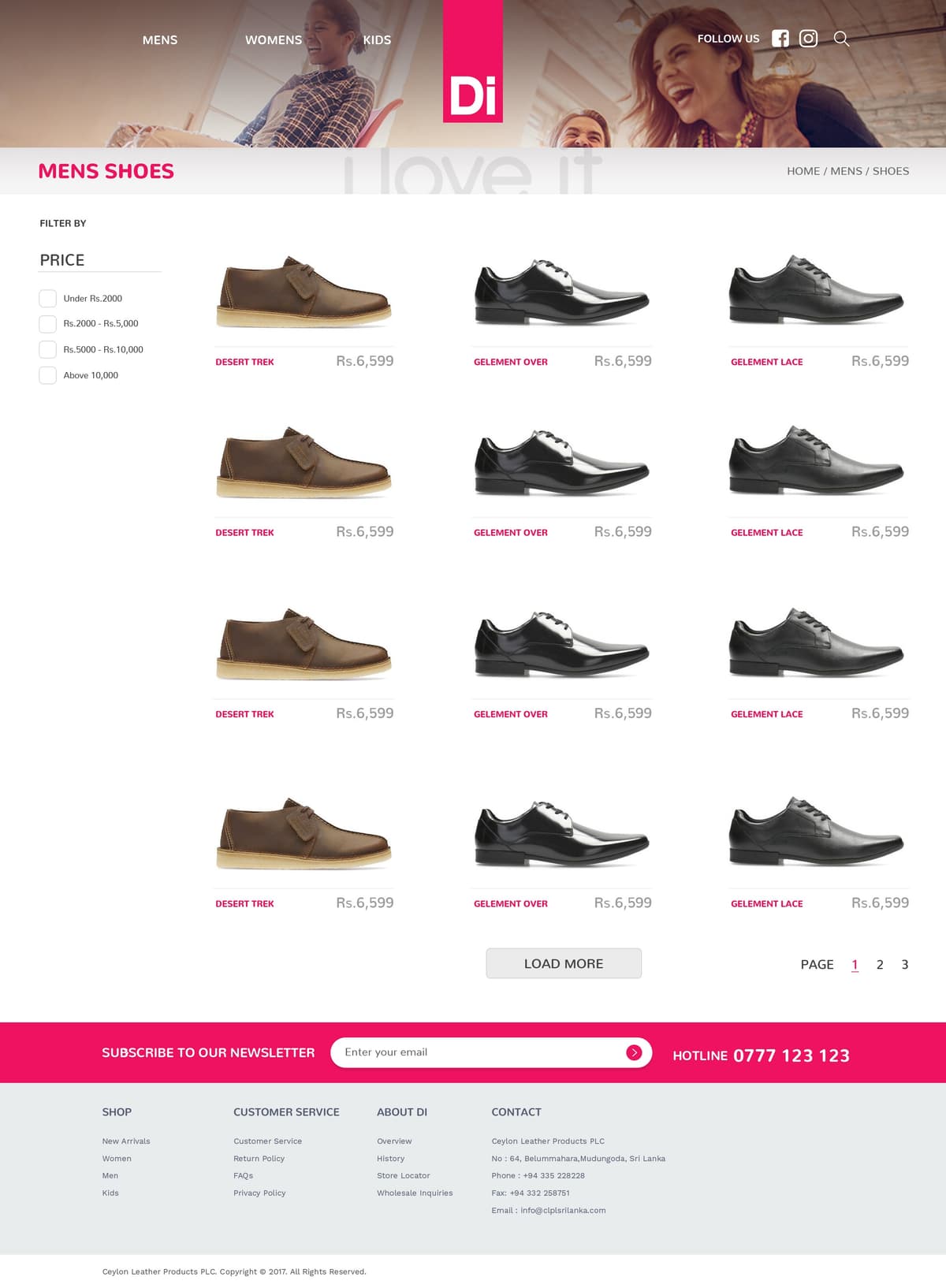946x1288 pixels.
Task: Click the Enter your email field
Action: coord(481,1052)
